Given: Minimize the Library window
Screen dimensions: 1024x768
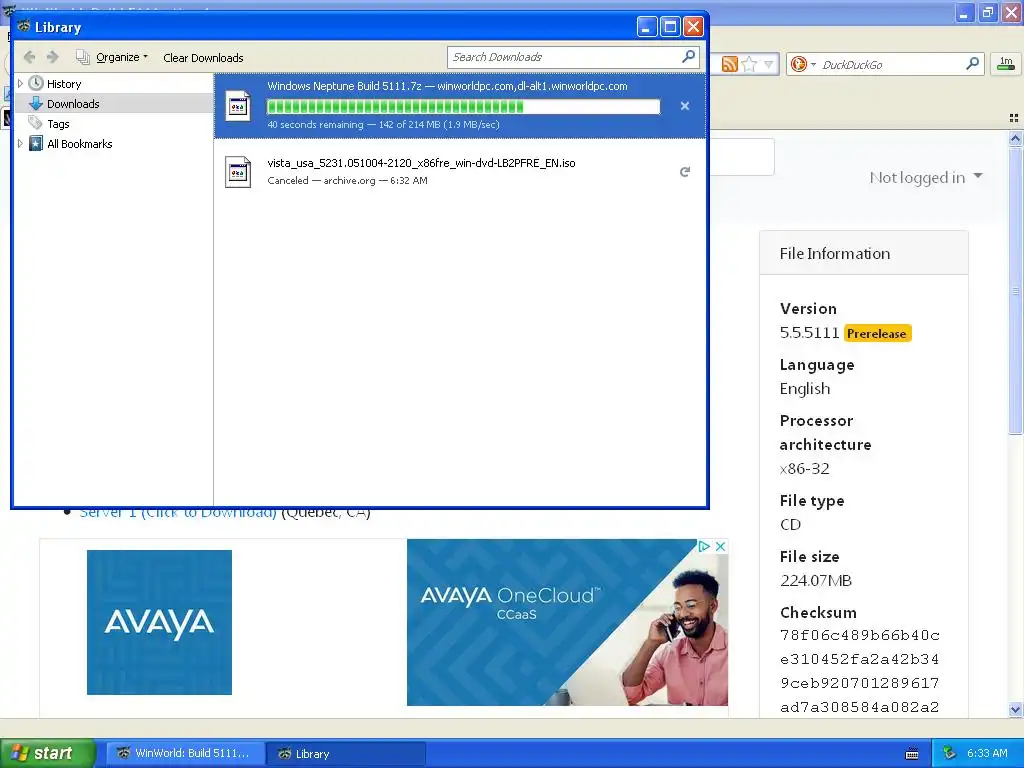Looking at the screenshot, I should (647, 27).
